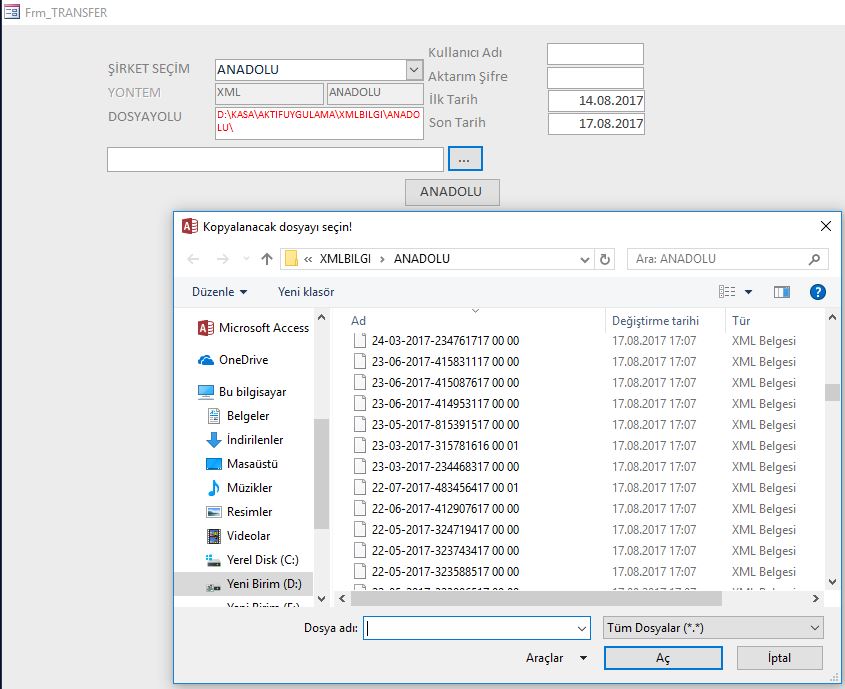Viewport: 845px width, 689px height.
Task: Expand the Dosya adı filename dropdown
Action: click(x=583, y=628)
